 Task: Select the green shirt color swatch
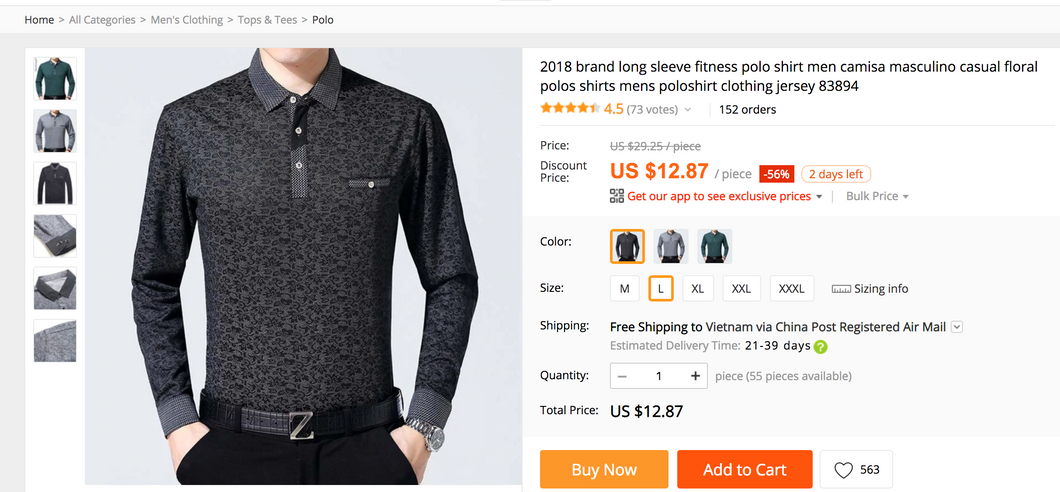(x=714, y=246)
